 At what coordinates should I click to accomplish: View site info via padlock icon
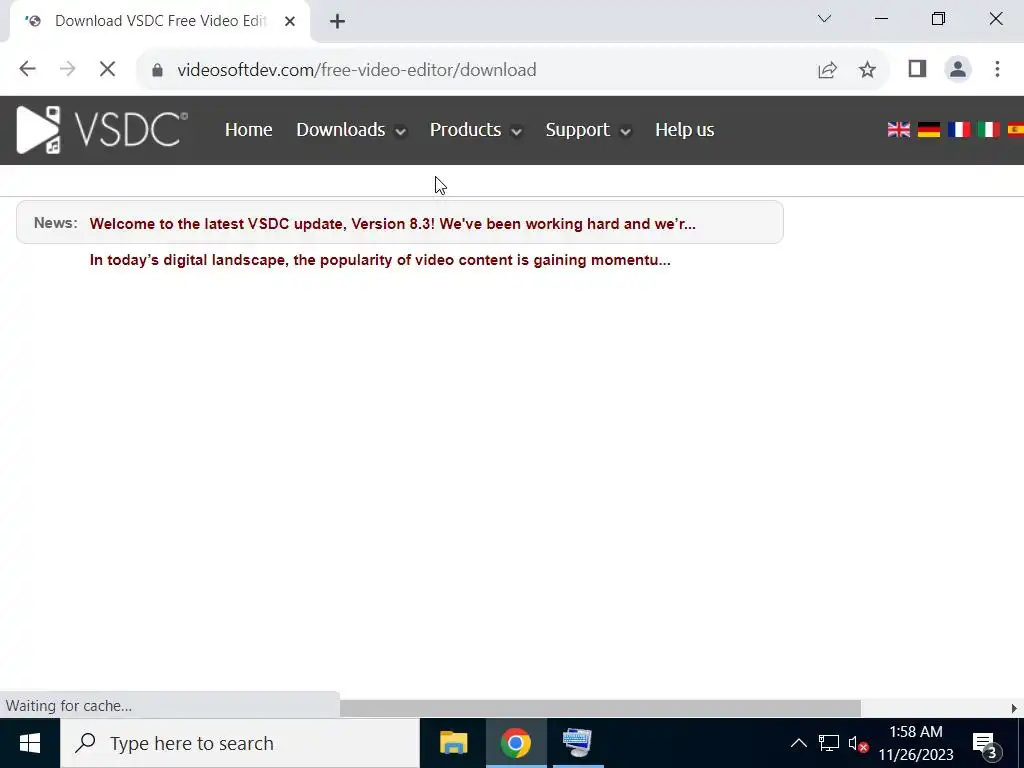tap(157, 70)
